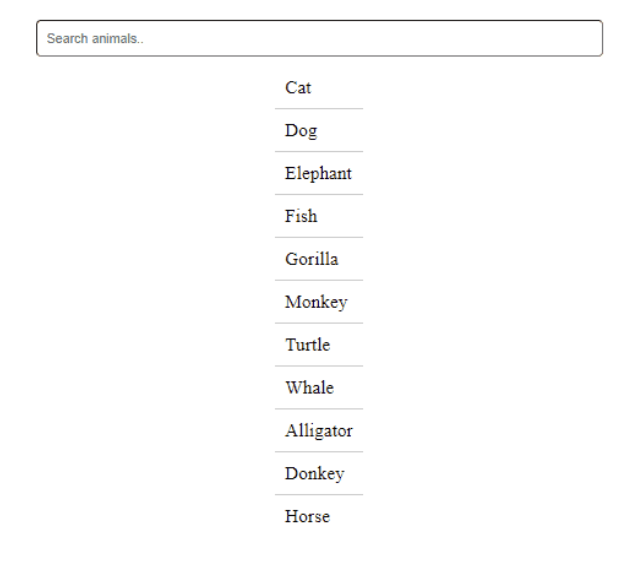Click on Gorilla
This screenshot has width=637, height=569.
(x=311, y=259)
